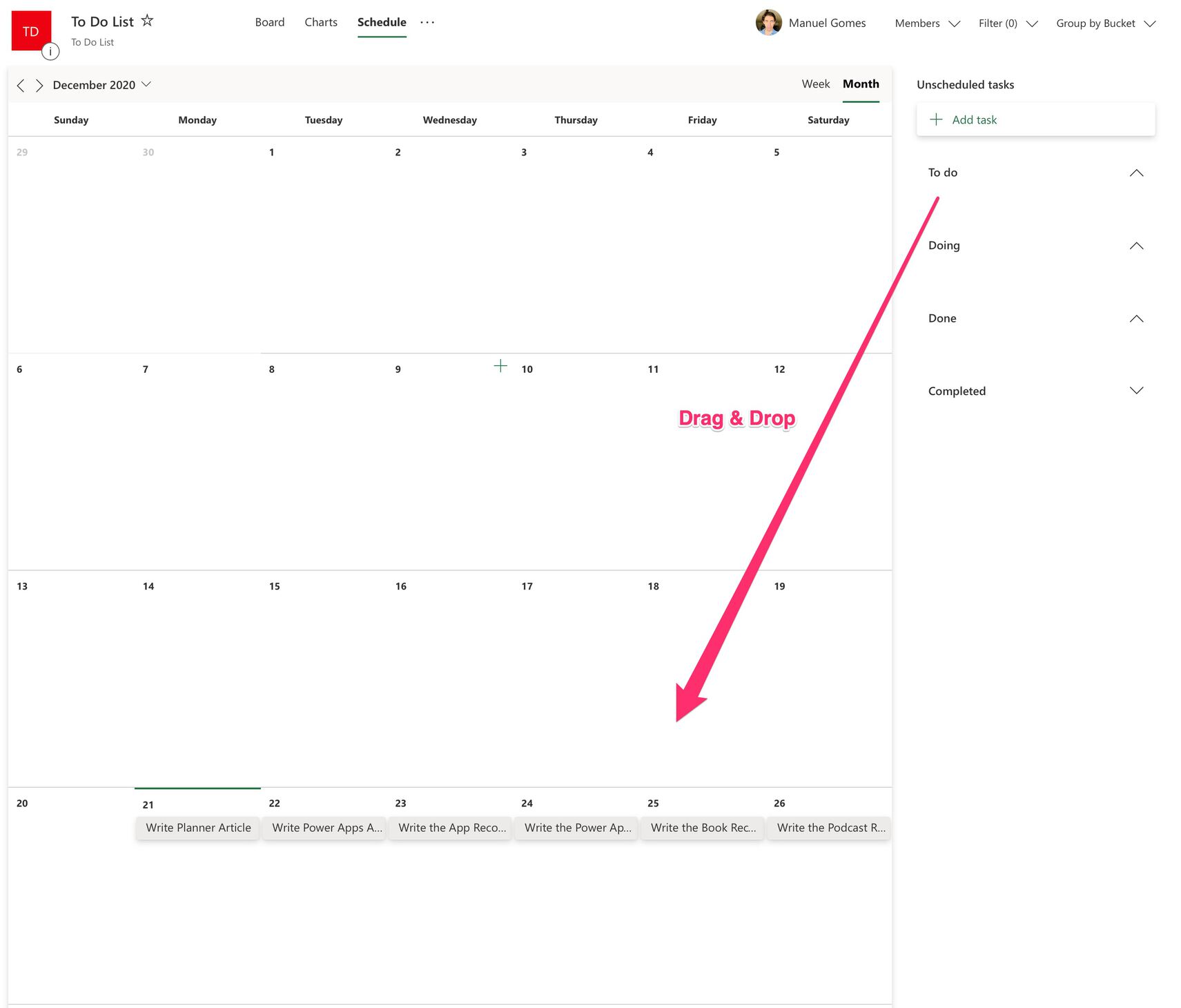Open the plan info icon below TD logo
The image size is (1181, 1008).
tap(50, 51)
